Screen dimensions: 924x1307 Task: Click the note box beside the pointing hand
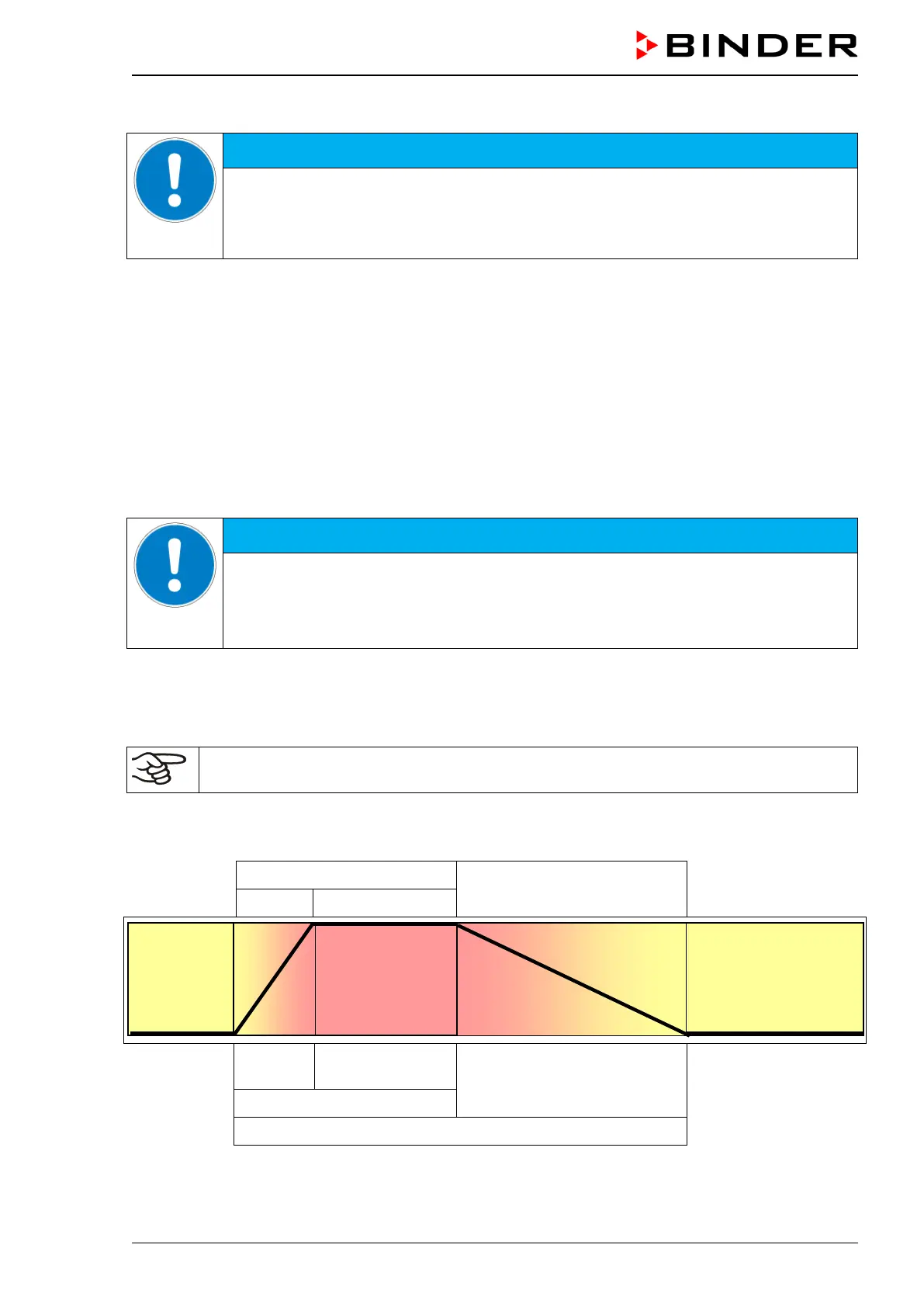coord(528,769)
